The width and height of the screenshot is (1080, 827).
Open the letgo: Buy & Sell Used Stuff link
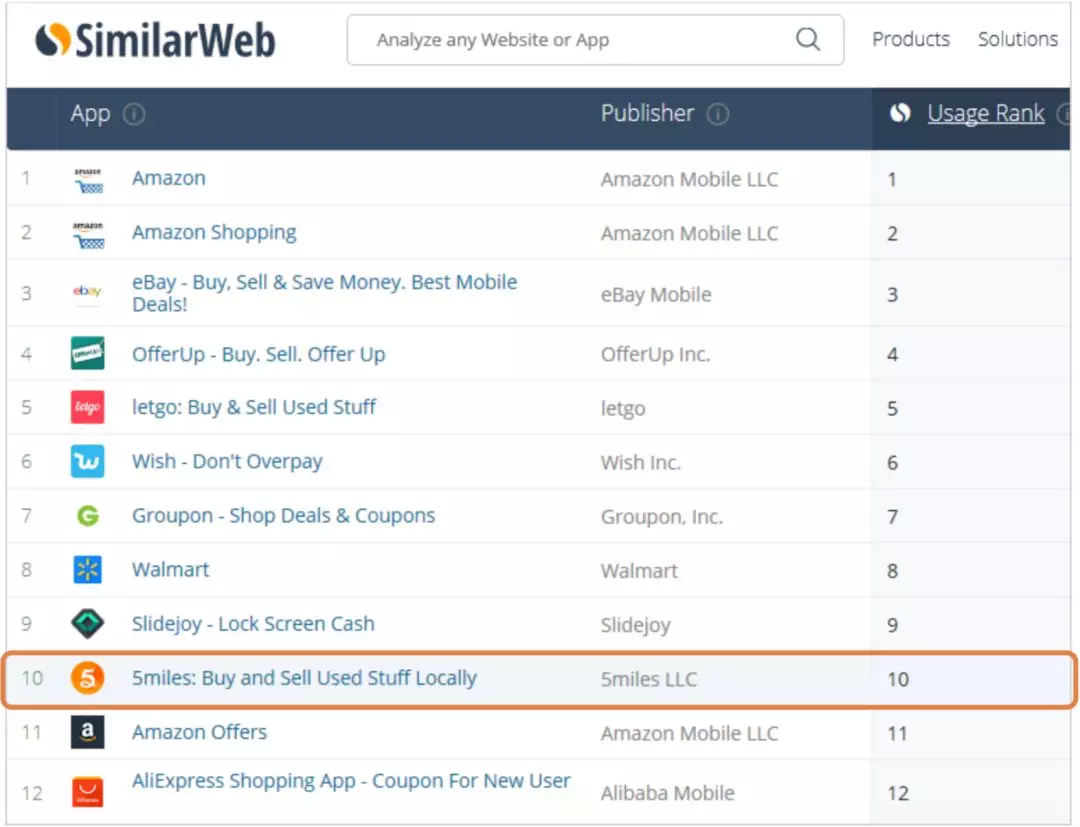254,408
